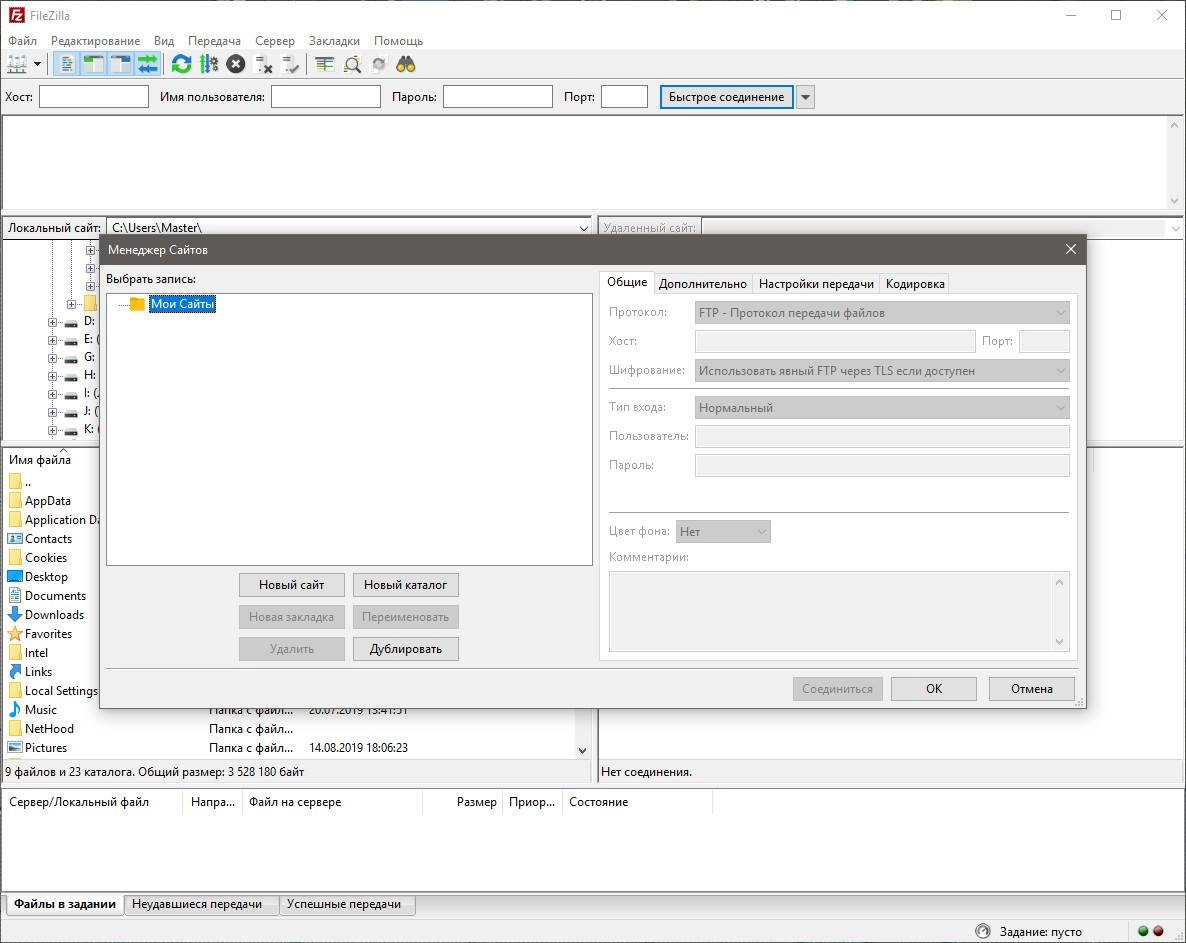Screen dimensions: 1186x943
Task: Select the Downloads folder icon
Action: pyautogui.click(x=15, y=614)
